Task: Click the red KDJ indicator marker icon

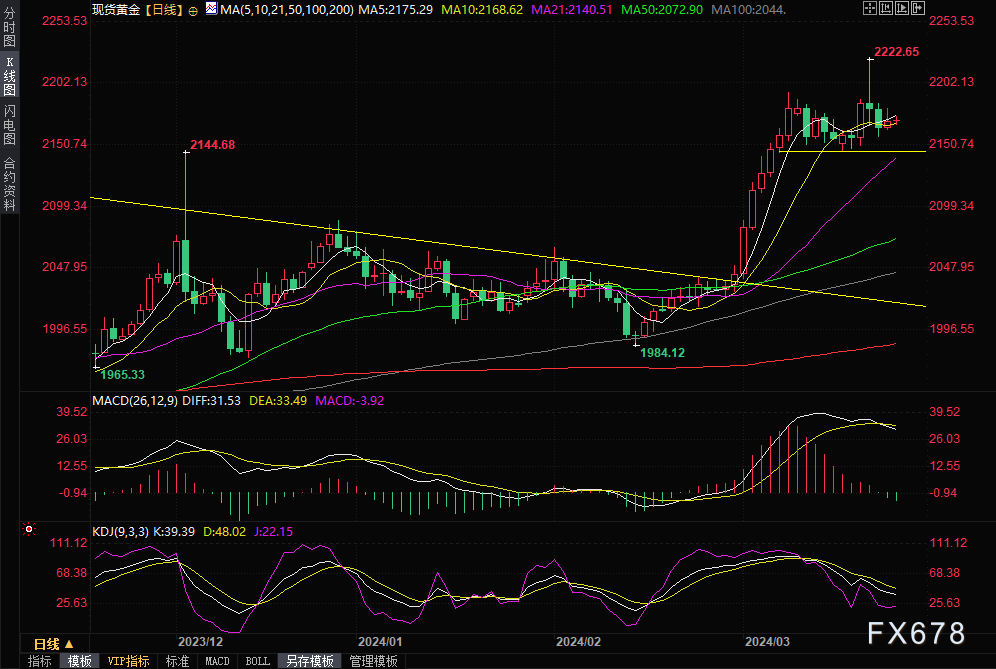Action: tap(29, 529)
